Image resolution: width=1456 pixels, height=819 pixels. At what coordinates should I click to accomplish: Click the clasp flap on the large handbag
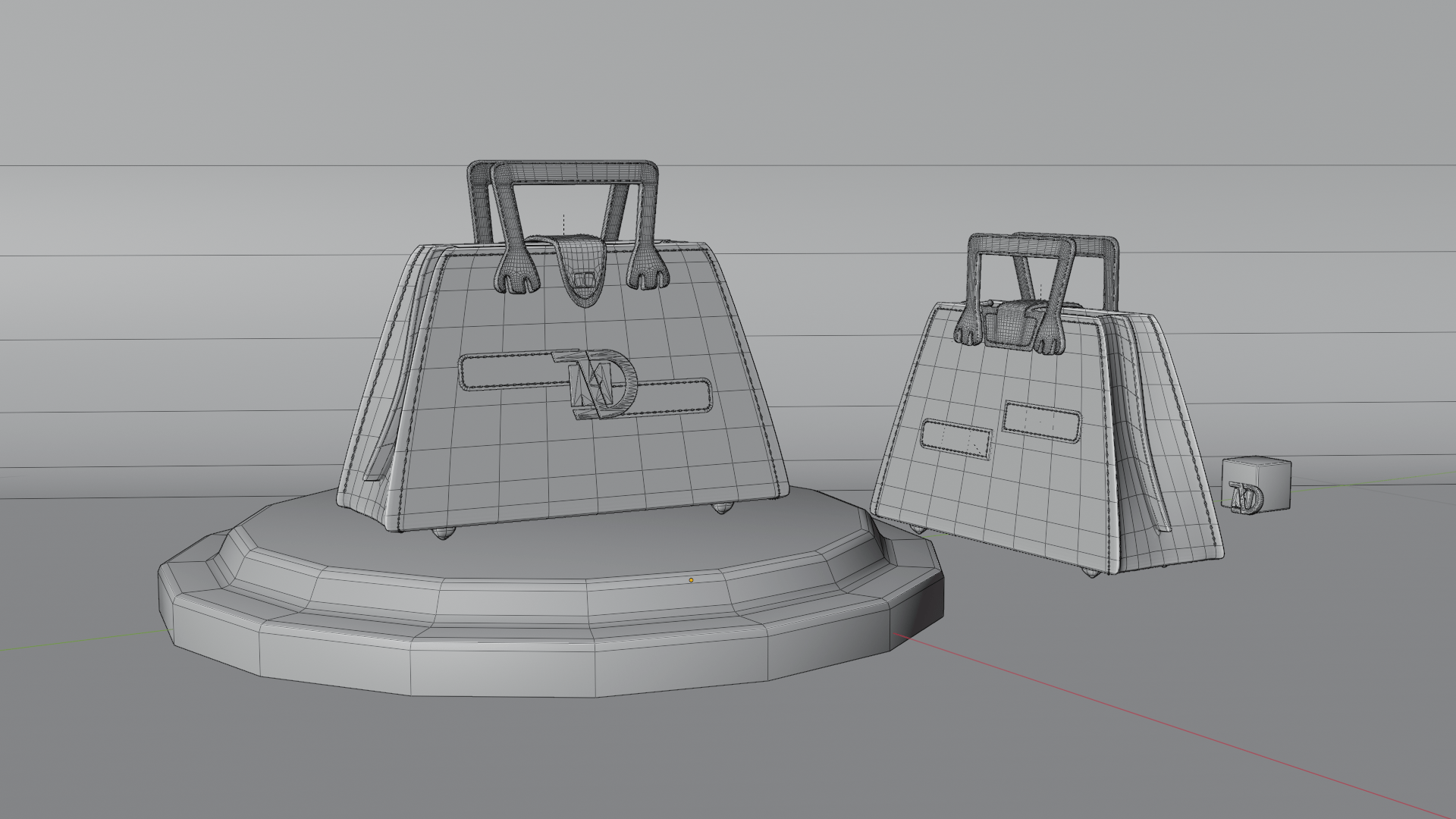(x=582, y=269)
